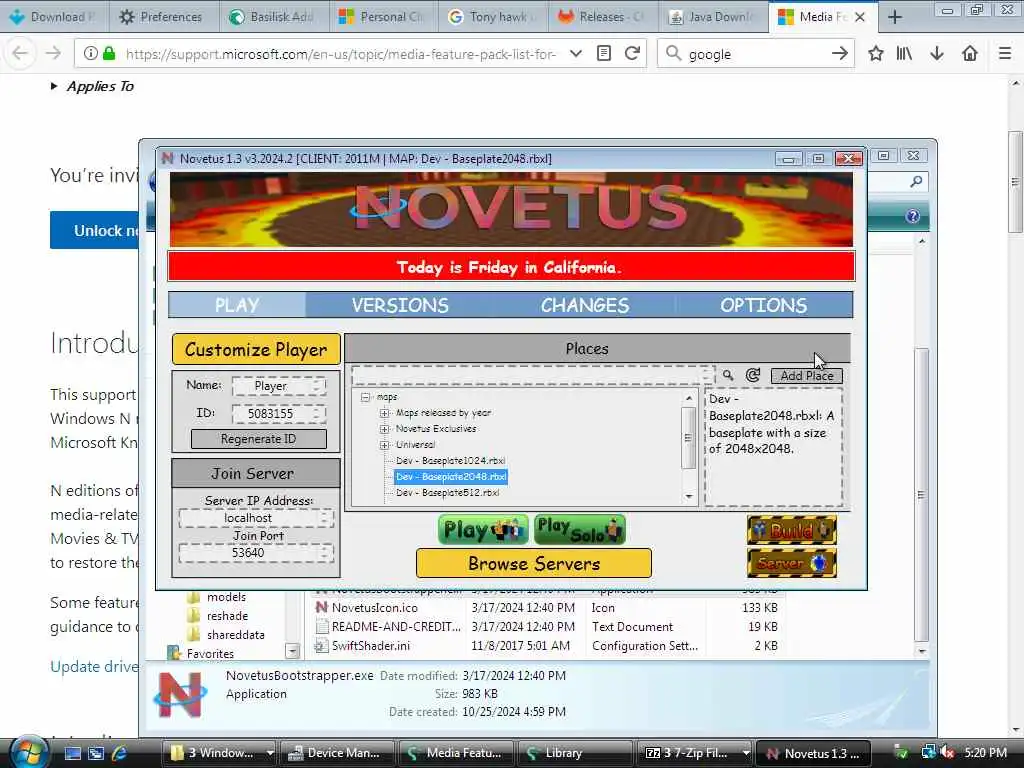1024x768 pixels.
Task: Switch to the OPTIONS tab
Action: pyautogui.click(x=763, y=305)
